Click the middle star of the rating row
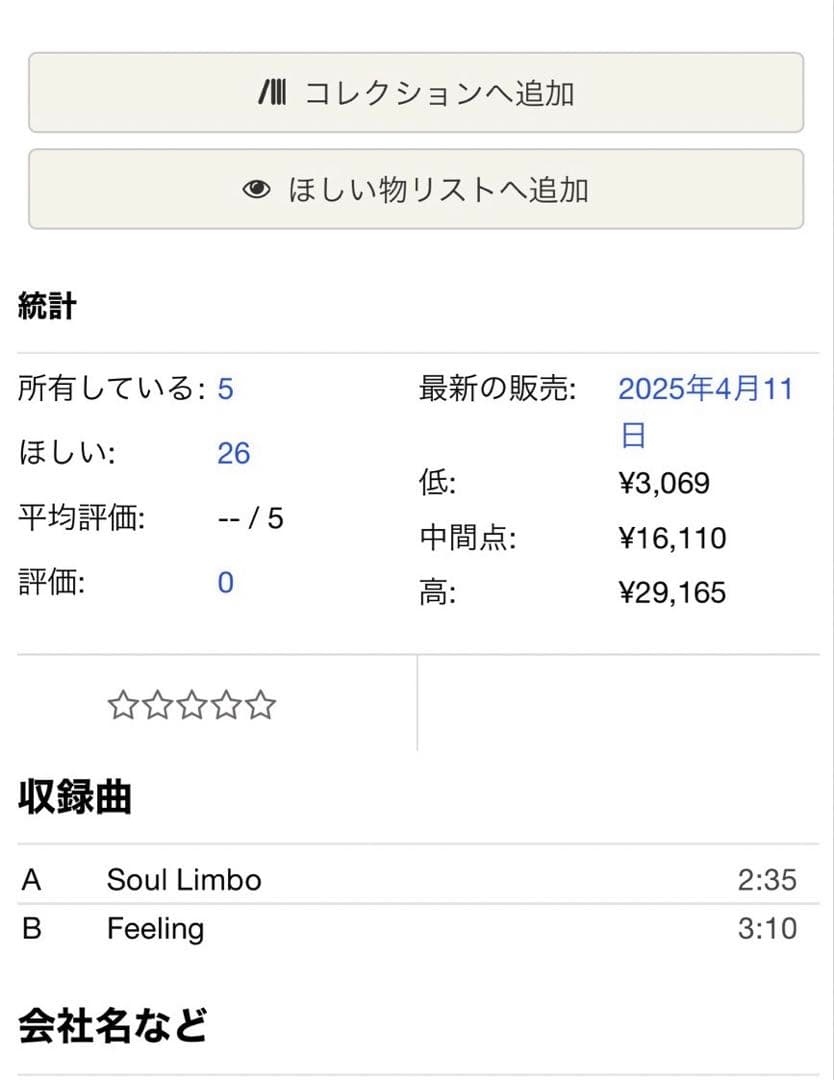The height and width of the screenshot is (1080, 834). click(190, 705)
